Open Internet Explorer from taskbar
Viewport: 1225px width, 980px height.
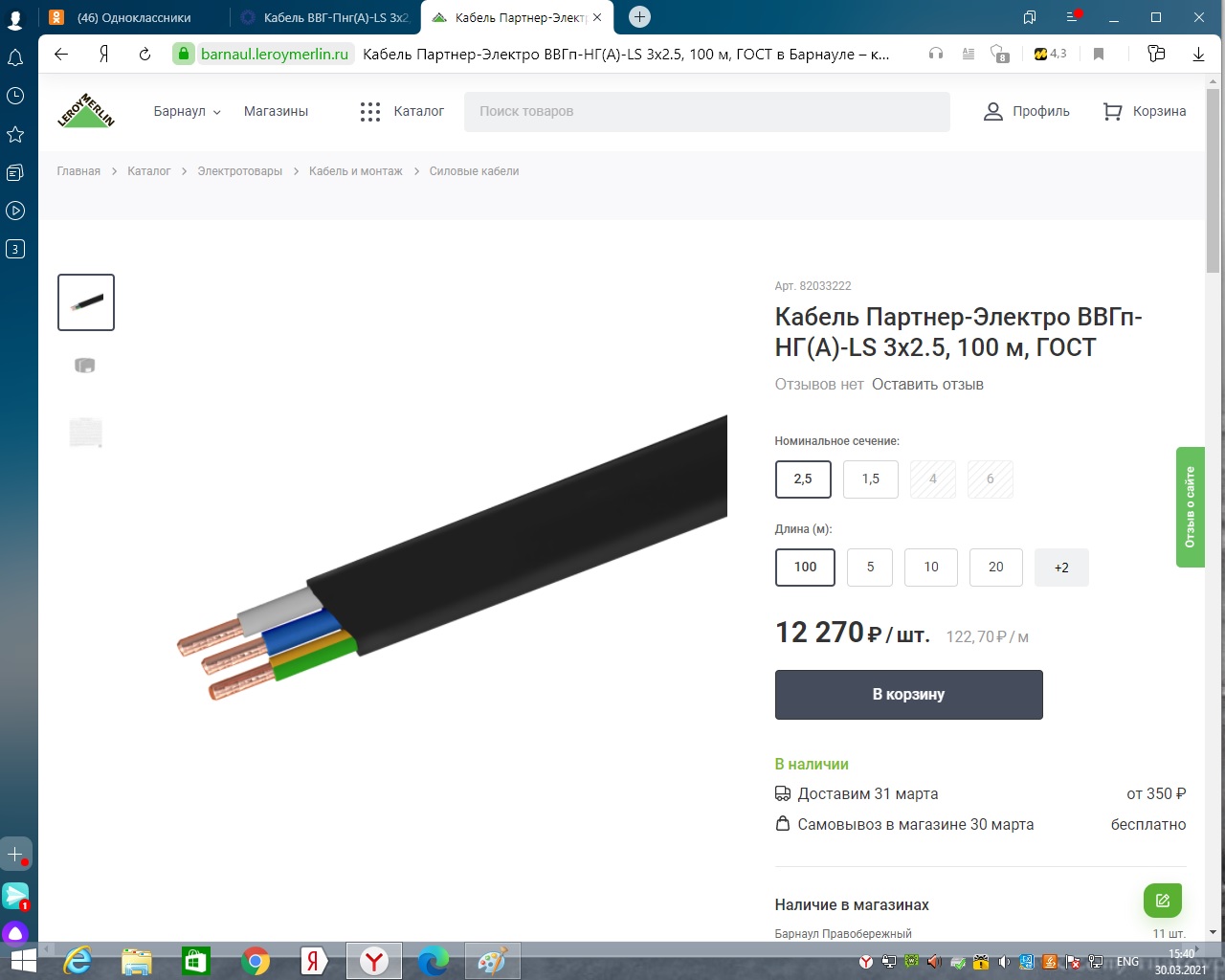(x=78, y=961)
